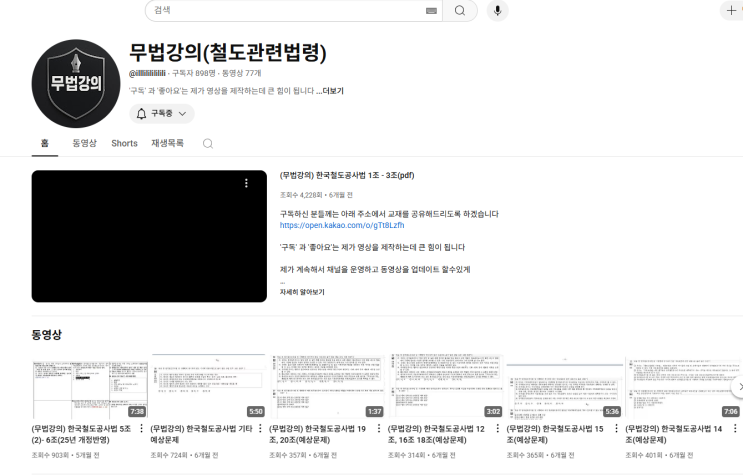The height and width of the screenshot is (476, 743).
Task: Open the on-screen keyboard icon in search
Action: pos(431,11)
